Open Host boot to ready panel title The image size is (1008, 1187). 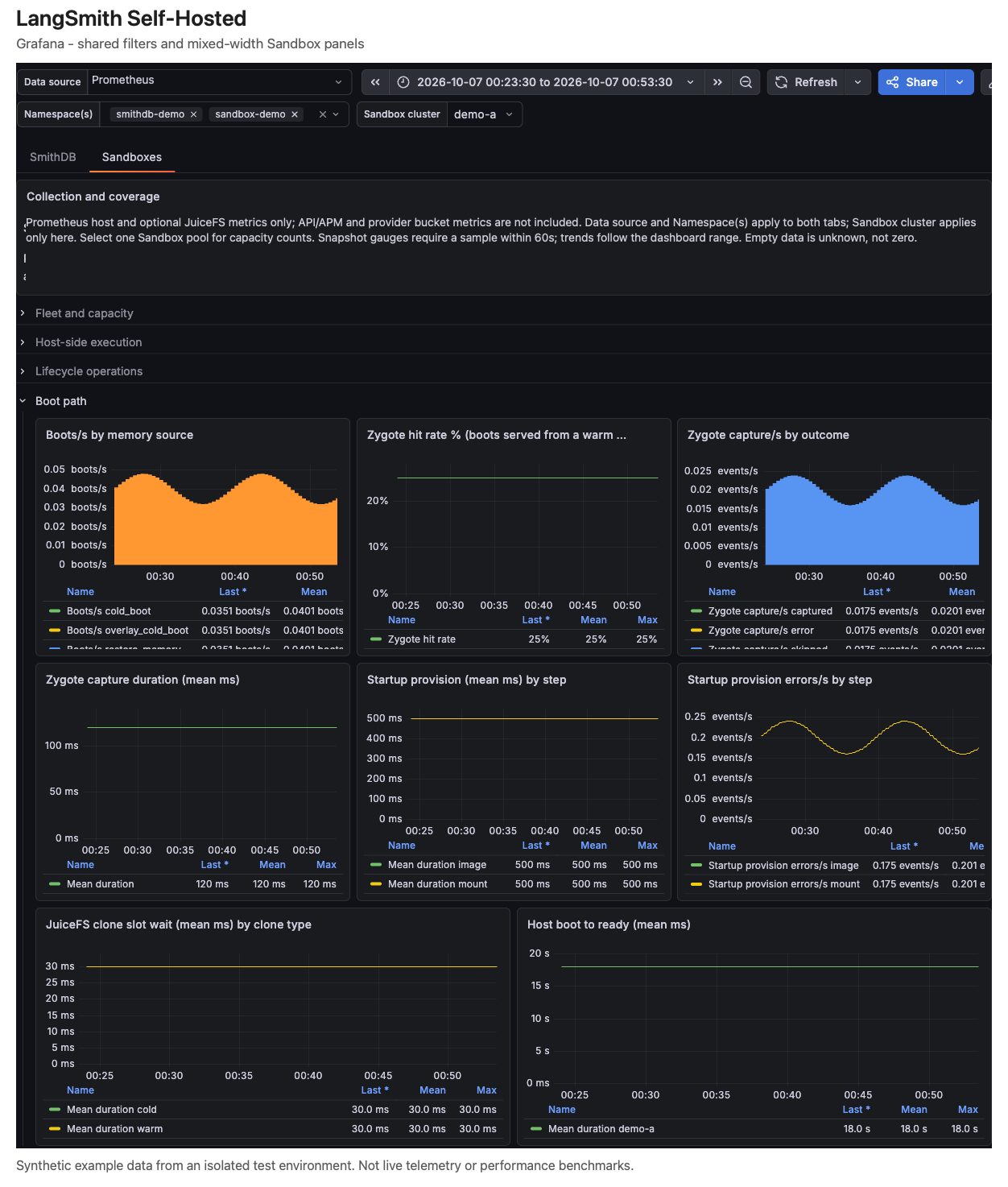(609, 924)
